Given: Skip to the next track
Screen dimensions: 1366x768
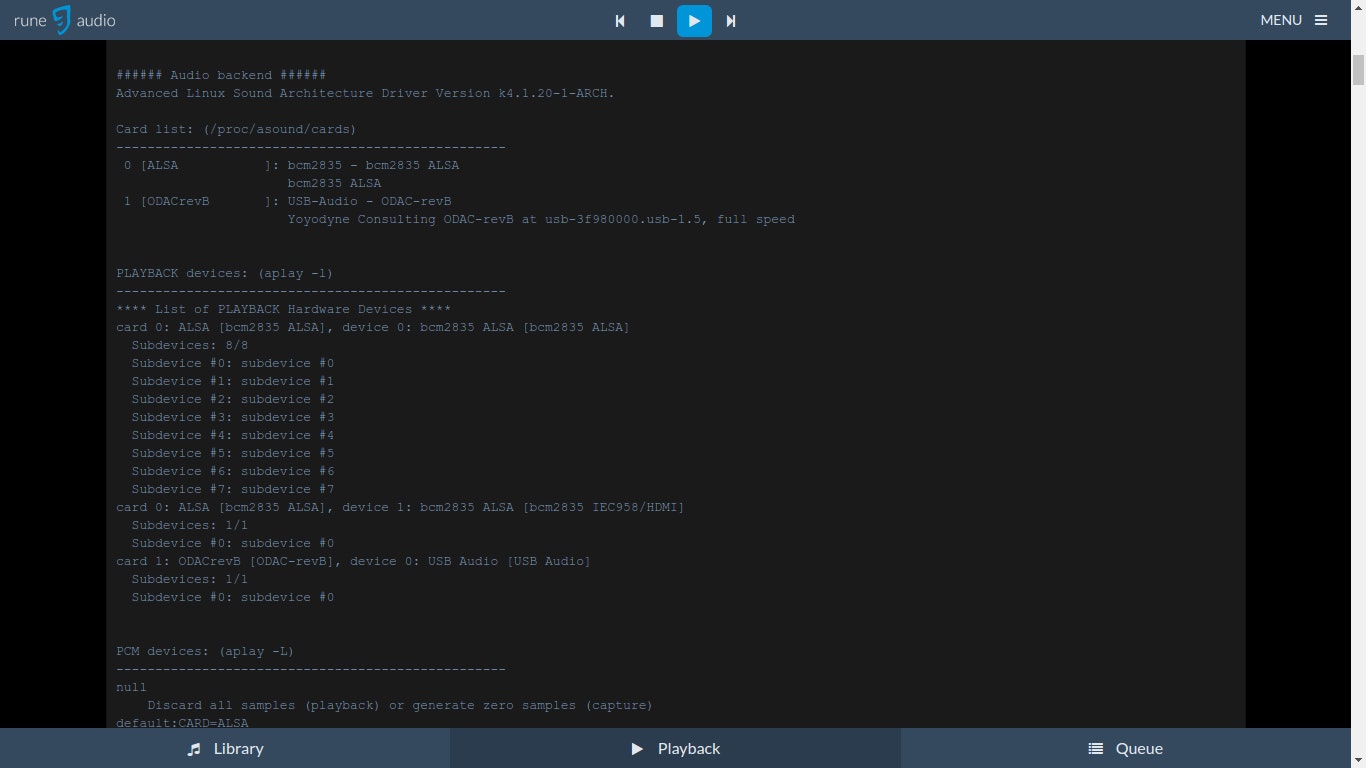Looking at the screenshot, I should [731, 21].
